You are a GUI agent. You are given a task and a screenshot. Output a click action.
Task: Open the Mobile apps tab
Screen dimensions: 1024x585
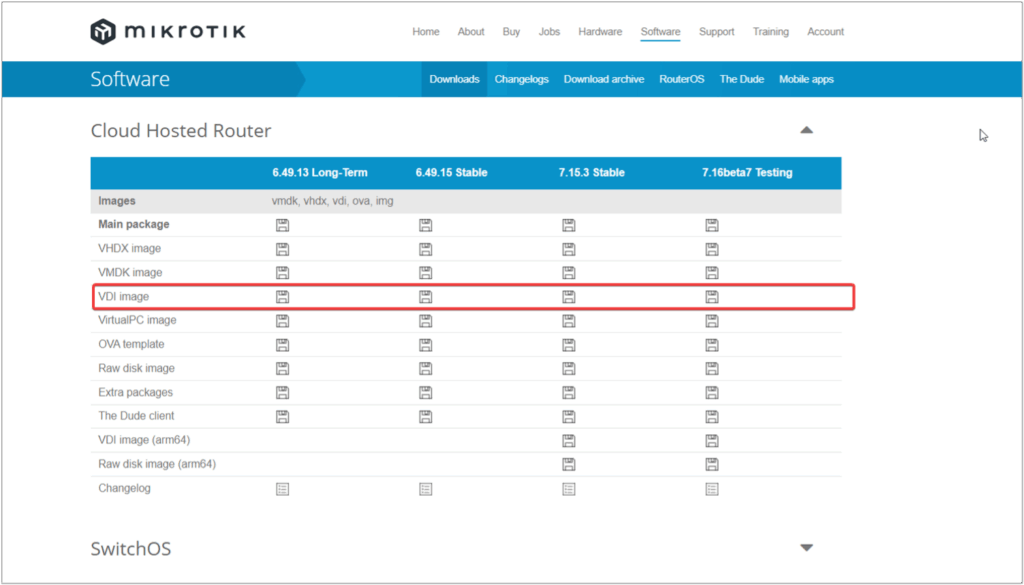pos(807,79)
